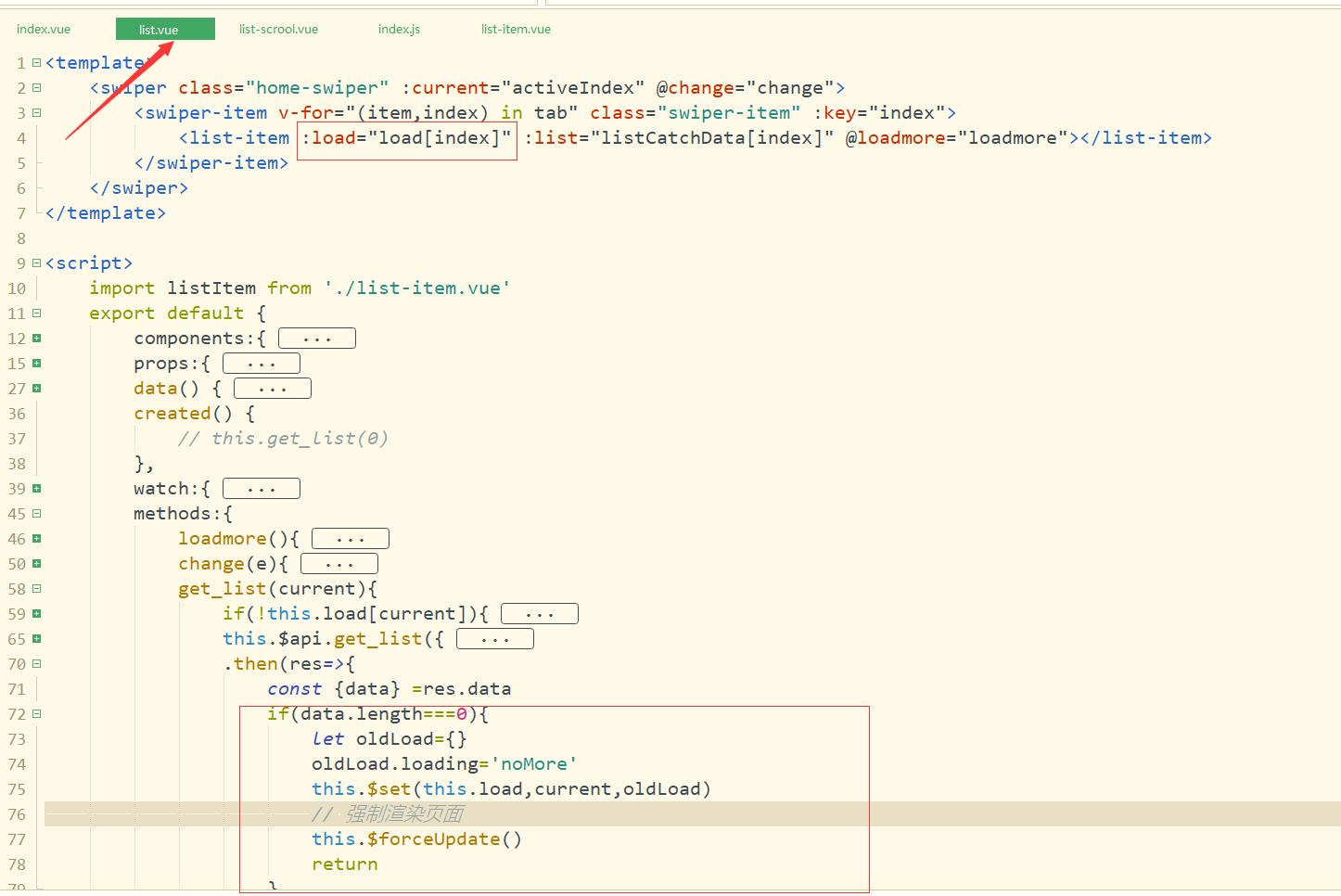Open the list-scrool.vue tab
1341x896 pixels.
pyautogui.click(x=278, y=29)
